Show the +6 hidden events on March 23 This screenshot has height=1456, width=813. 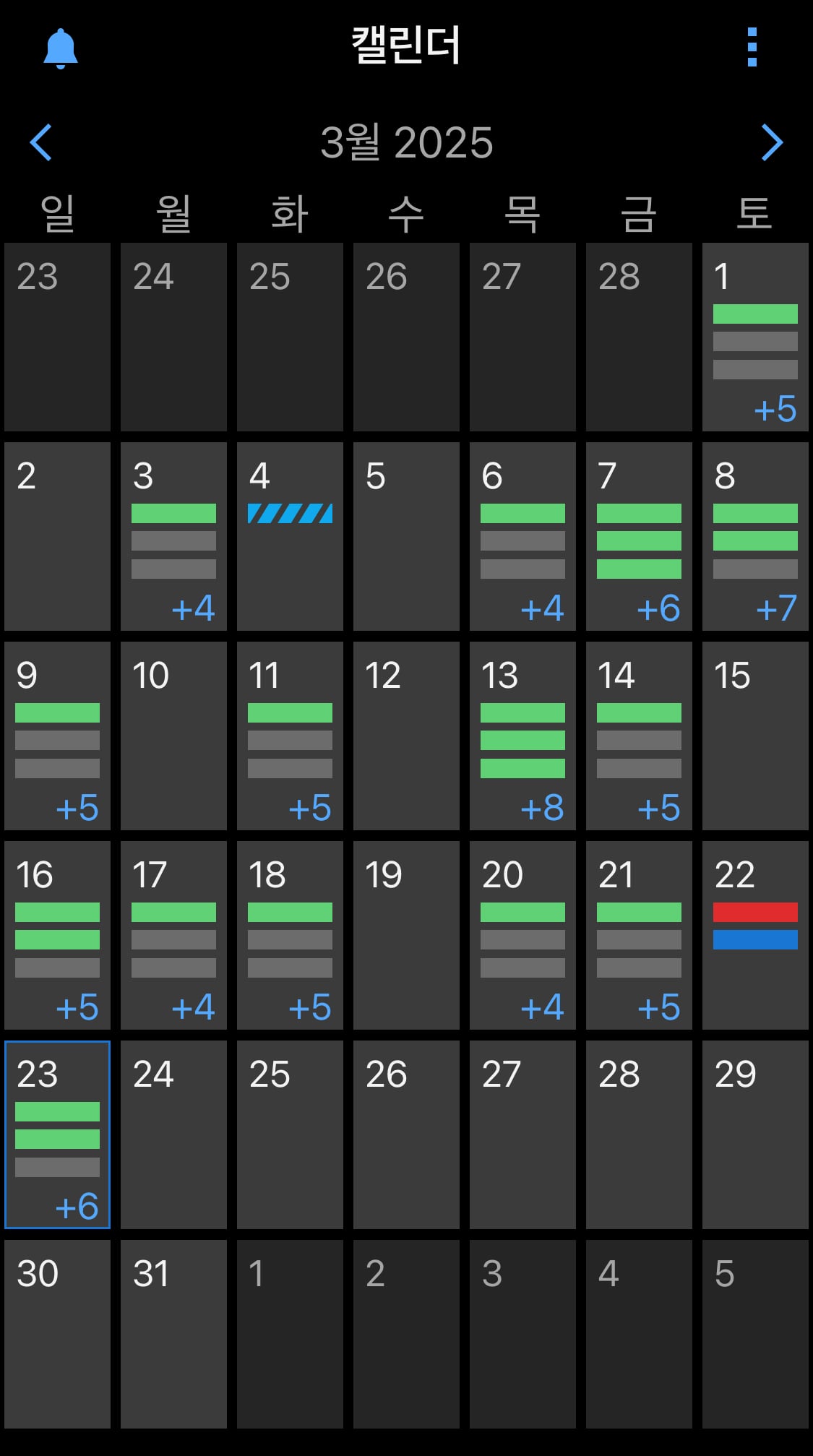point(77,1207)
